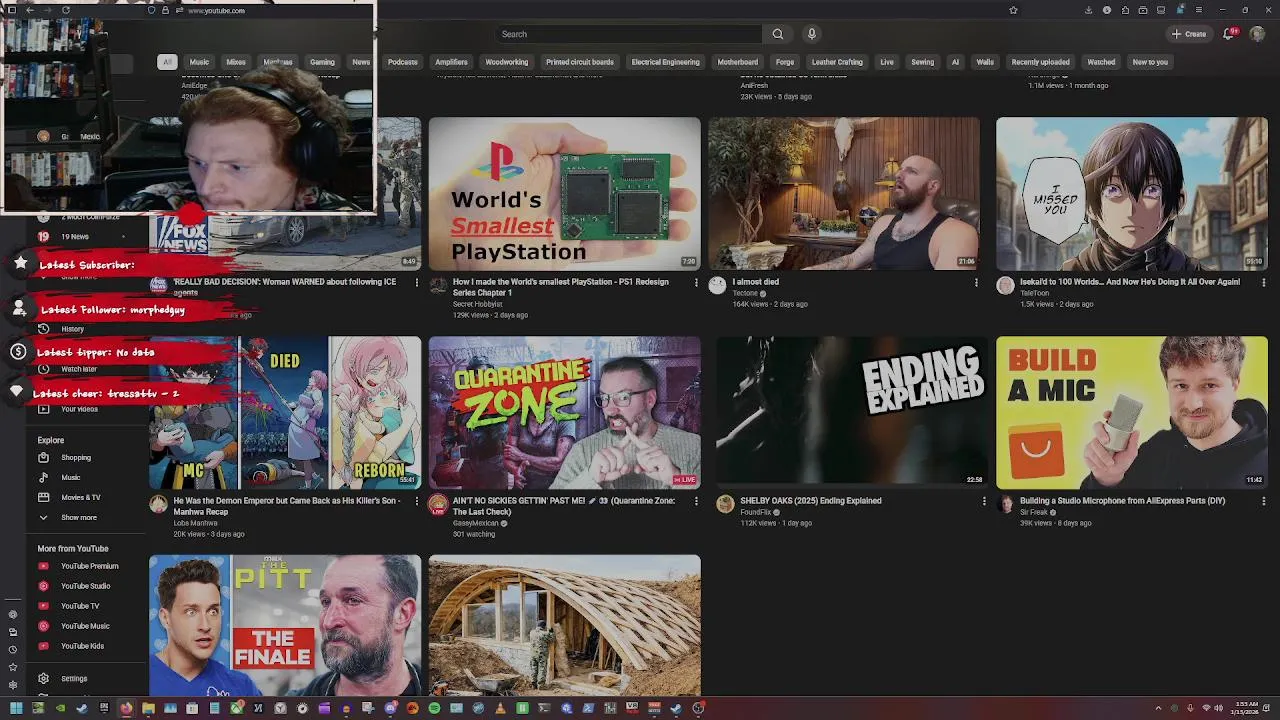Open the YouTube Studio icon
Viewport: 1280px width, 720px height.
click(x=43, y=586)
